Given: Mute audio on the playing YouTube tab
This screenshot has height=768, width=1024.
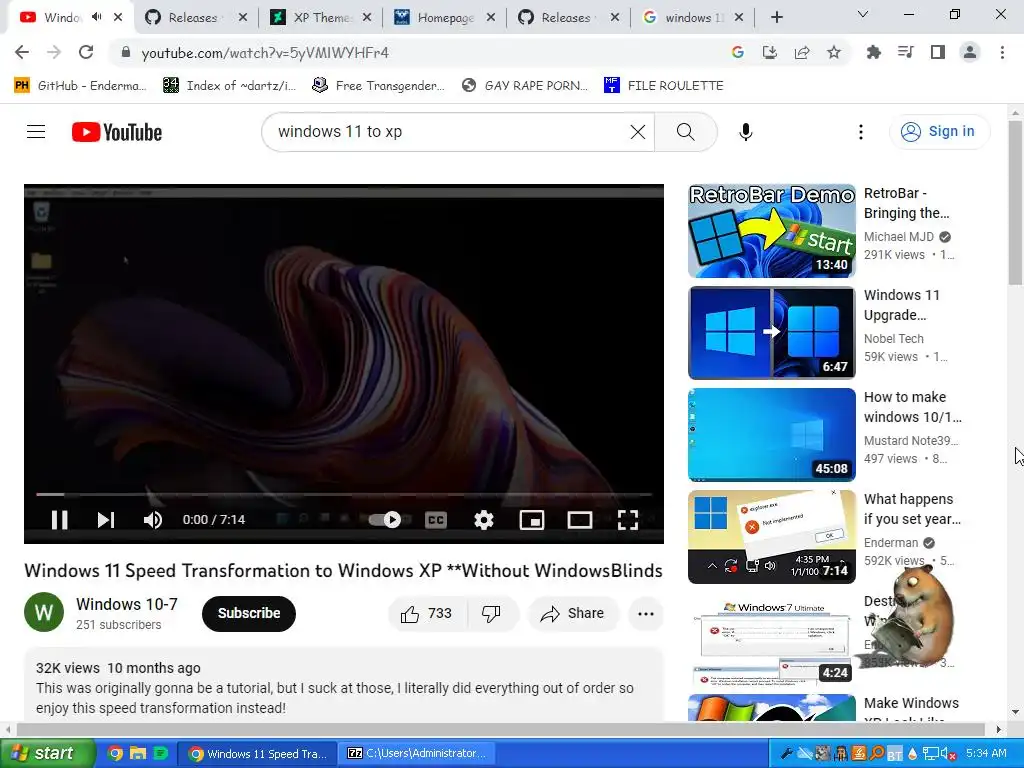Looking at the screenshot, I should (97, 17).
